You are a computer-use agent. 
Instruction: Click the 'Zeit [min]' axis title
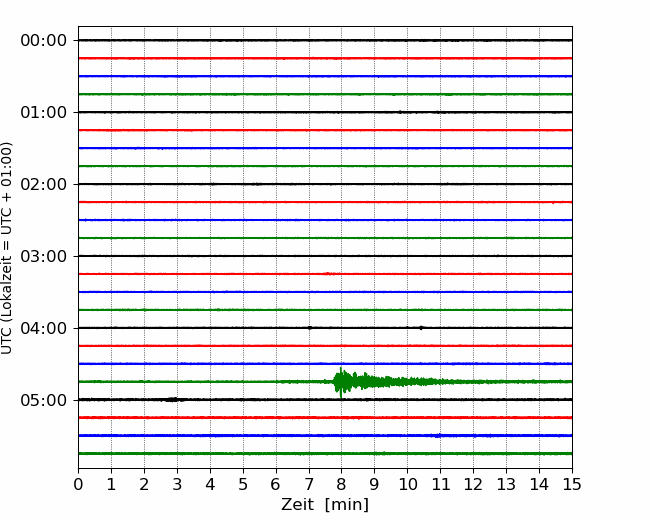pos(325,505)
